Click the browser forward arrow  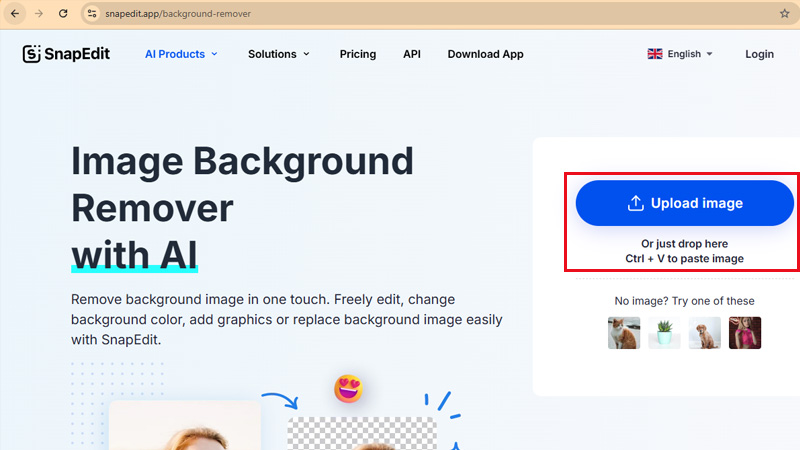[39, 14]
